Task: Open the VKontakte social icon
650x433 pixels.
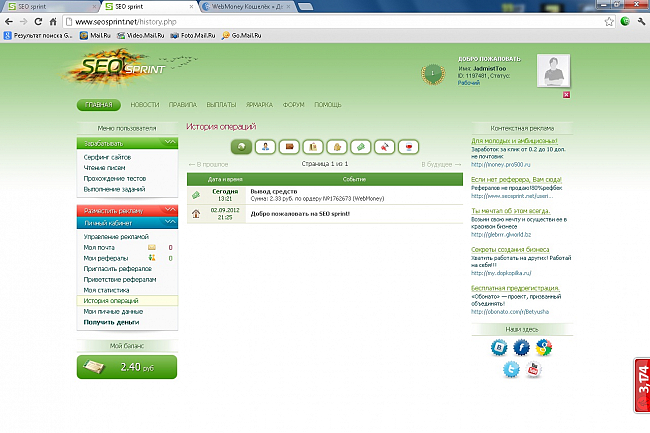Action: (x=499, y=347)
